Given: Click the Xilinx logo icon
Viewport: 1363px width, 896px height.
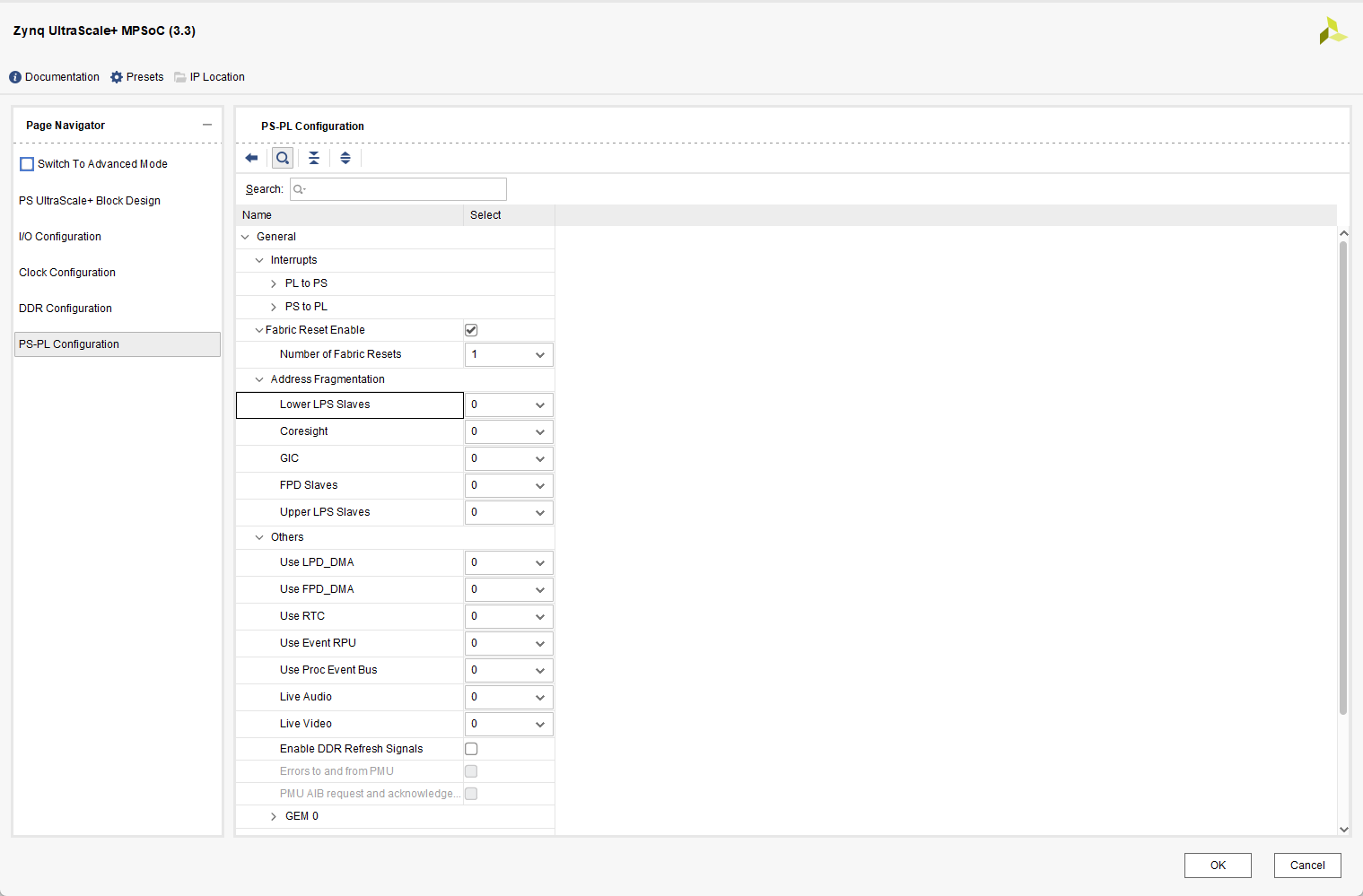Looking at the screenshot, I should click(1332, 30).
